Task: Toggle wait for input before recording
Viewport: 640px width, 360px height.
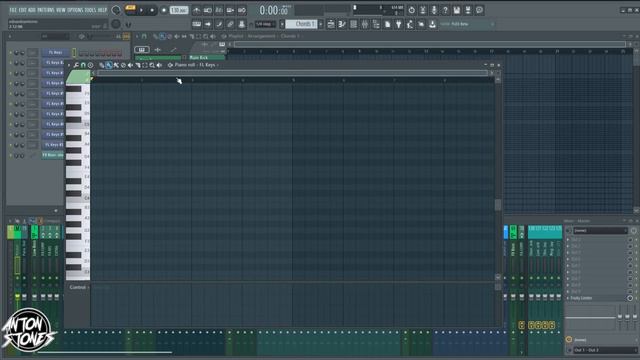Action: [x=208, y=10]
